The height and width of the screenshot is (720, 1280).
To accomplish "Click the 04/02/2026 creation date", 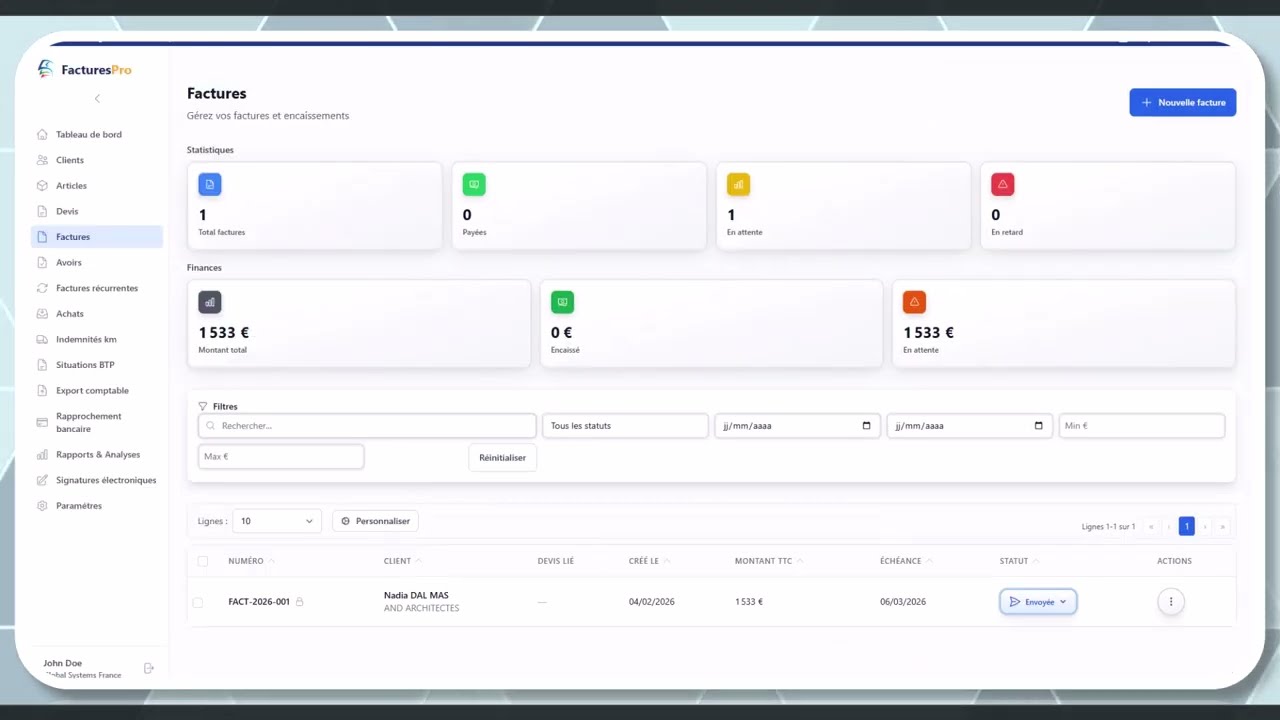I will coord(652,602).
